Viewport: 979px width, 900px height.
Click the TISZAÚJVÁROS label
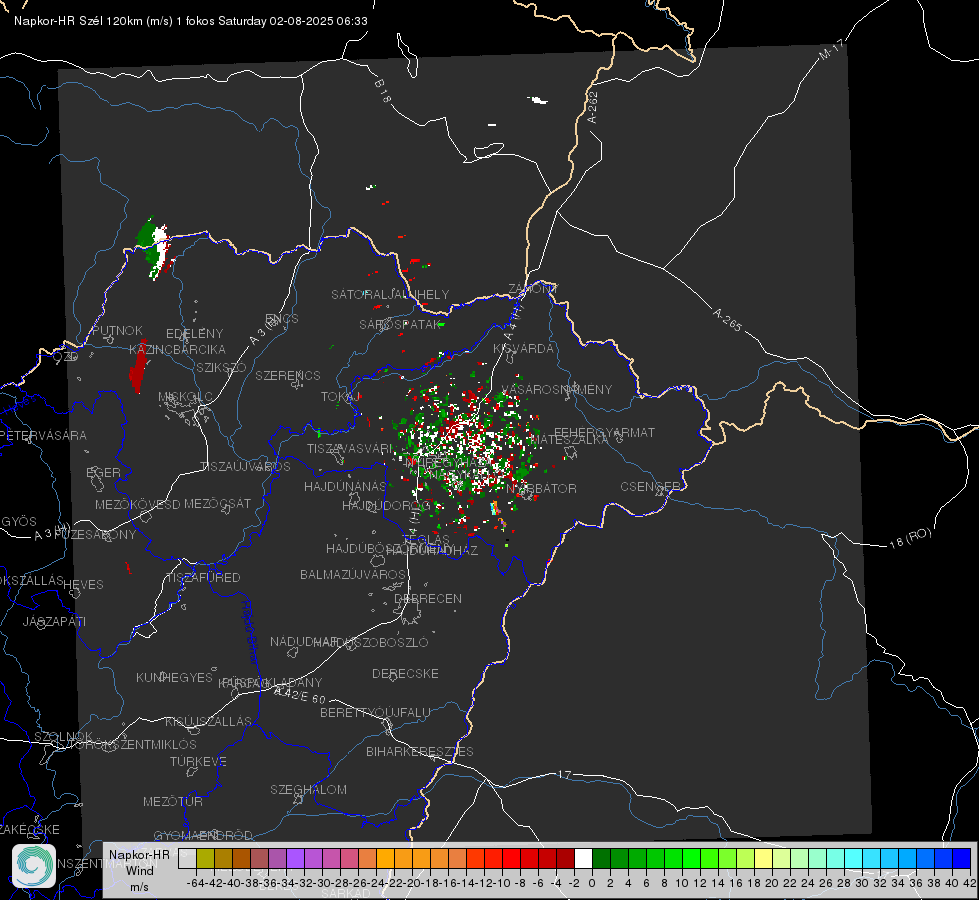245,467
